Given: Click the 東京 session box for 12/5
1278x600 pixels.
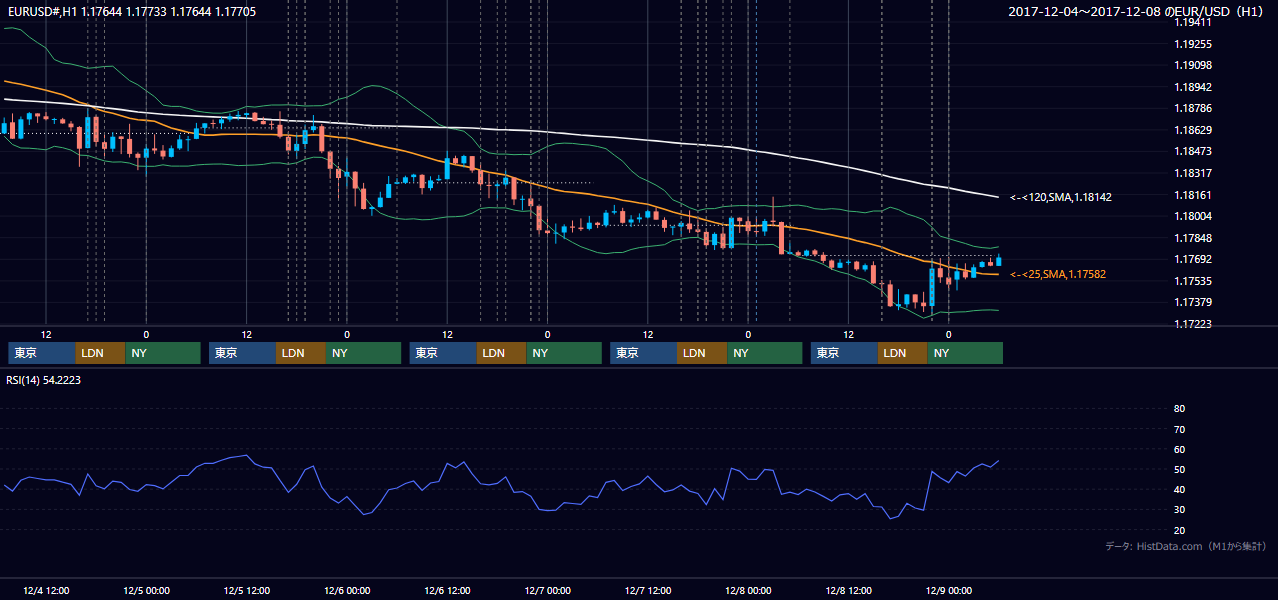Looking at the screenshot, I should 242,353.
